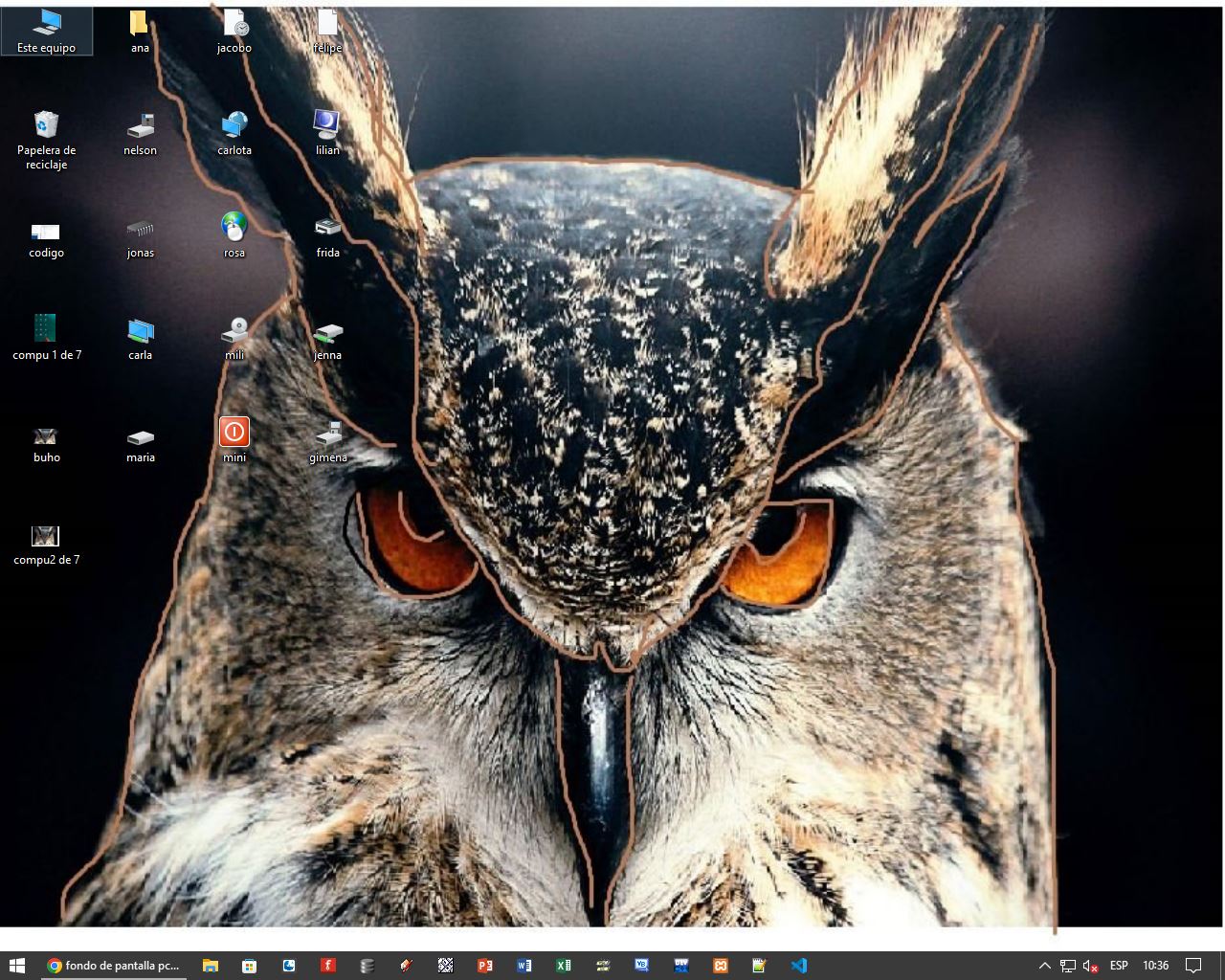This screenshot has width=1225, height=980.
Task: Select the lilian monitor icon
Action: (x=327, y=133)
